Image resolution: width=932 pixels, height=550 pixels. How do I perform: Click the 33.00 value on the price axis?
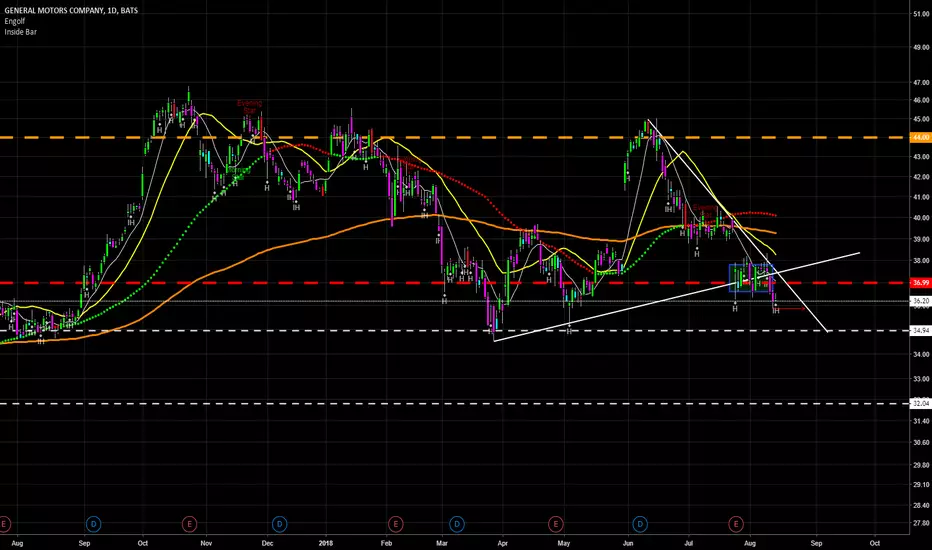click(x=921, y=379)
